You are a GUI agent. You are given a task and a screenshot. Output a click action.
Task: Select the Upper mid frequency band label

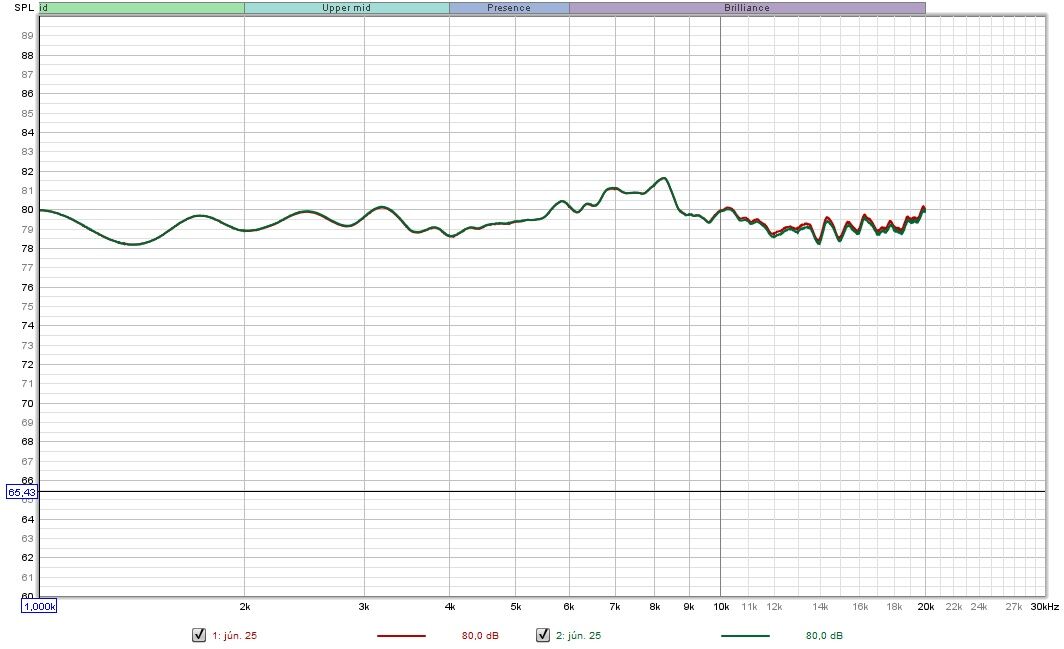(347, 8)
